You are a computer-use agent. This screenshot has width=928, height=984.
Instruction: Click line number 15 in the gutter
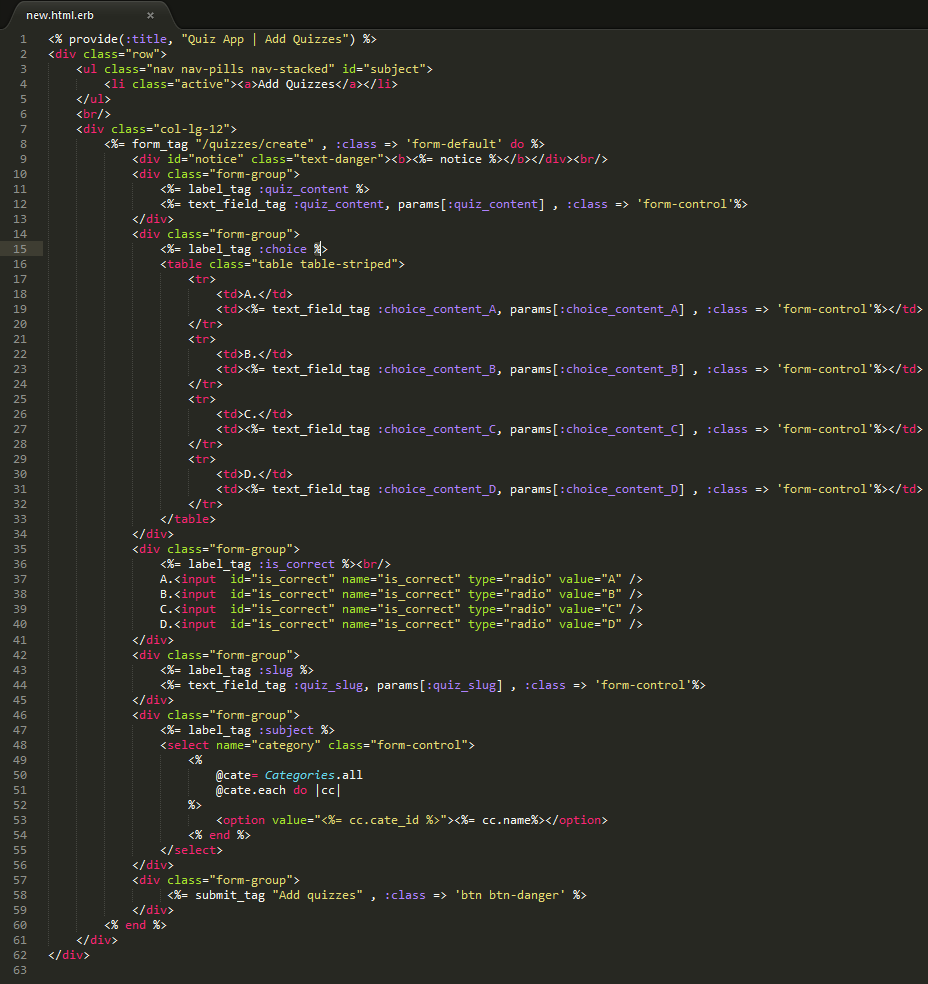point(20,249)
